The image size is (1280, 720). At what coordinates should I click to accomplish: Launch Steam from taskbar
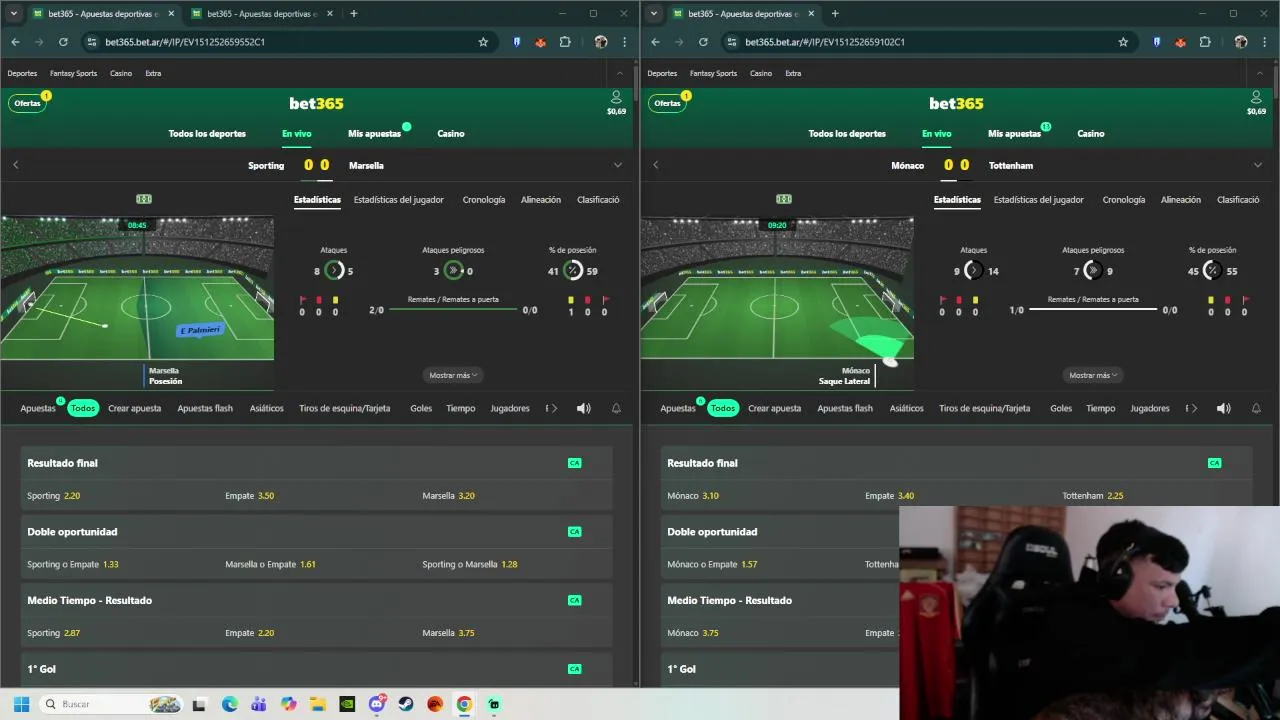pos(406,704)
